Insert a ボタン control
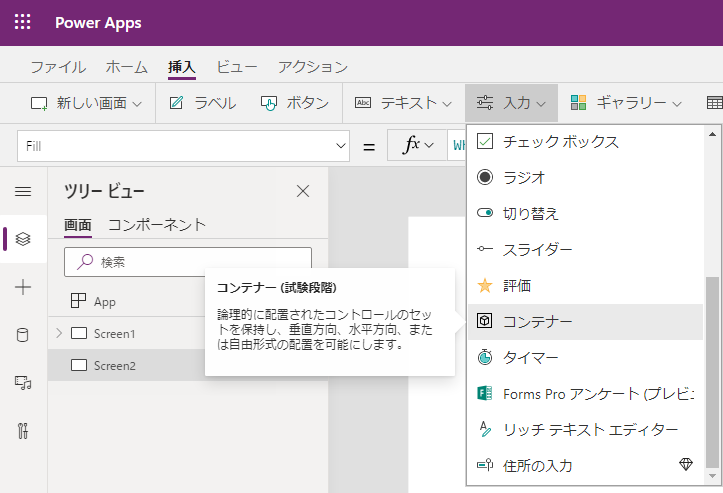The image size is (723, 493). [295, 103]
